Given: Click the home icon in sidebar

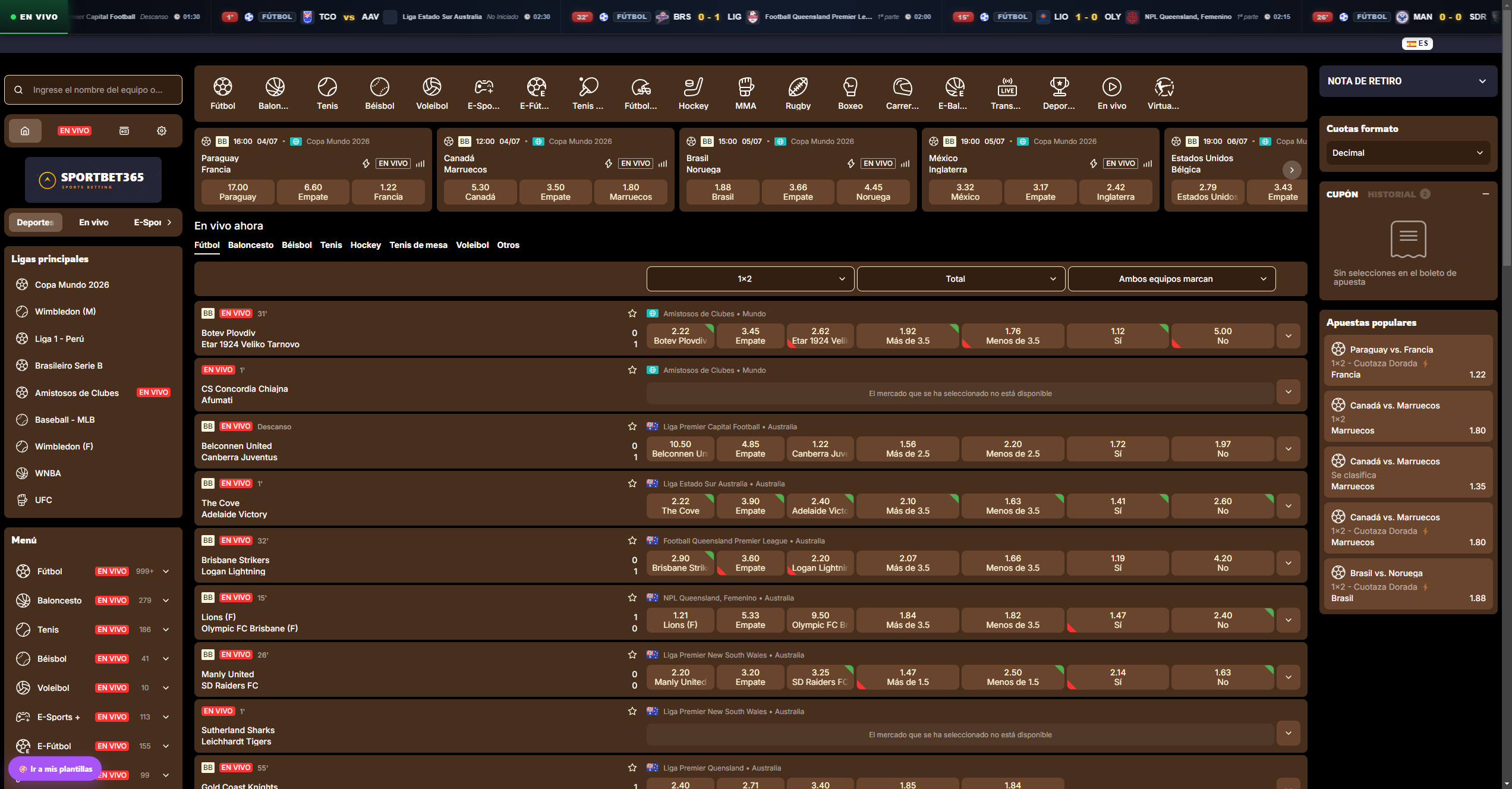Looking at the screenshot, I should 25,131.
